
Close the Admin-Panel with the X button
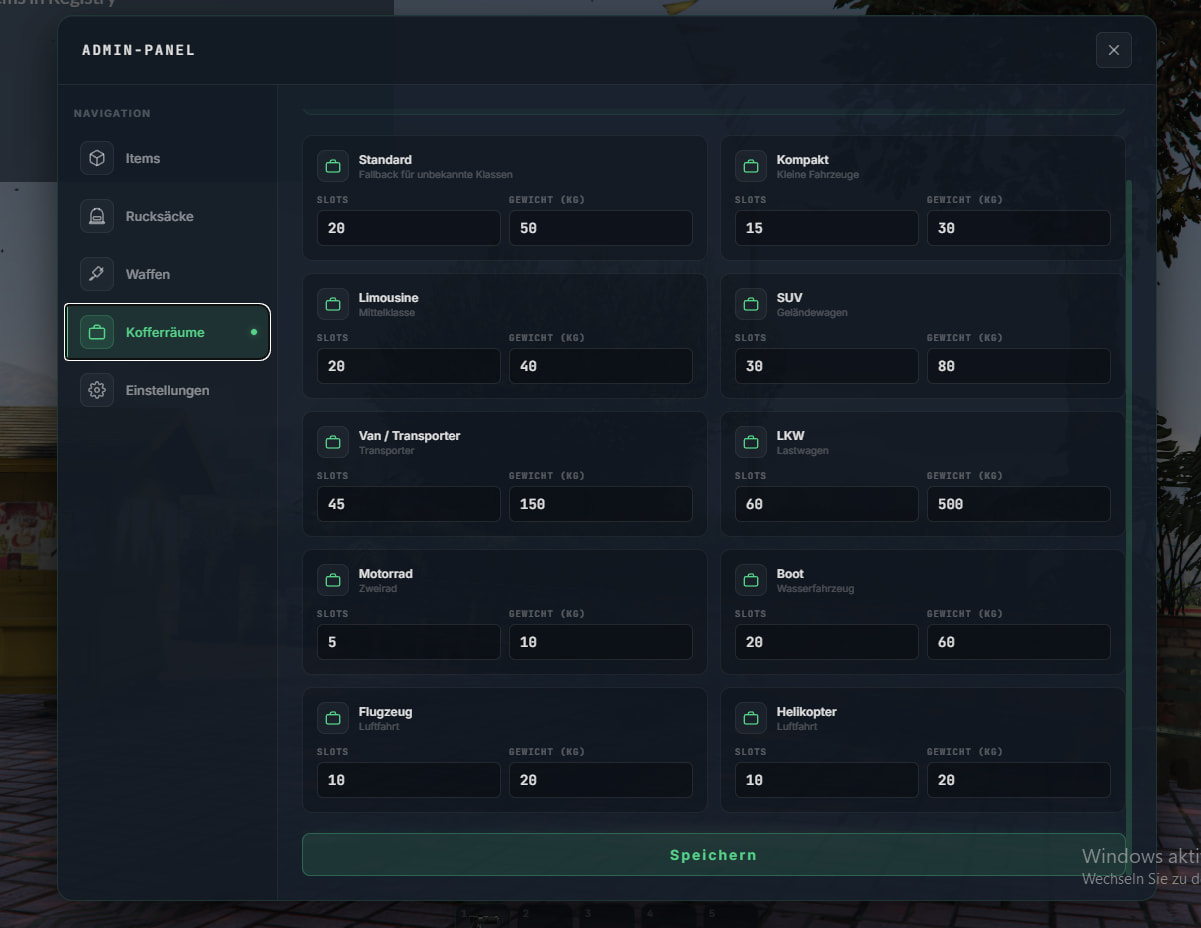coord(1113,50)
